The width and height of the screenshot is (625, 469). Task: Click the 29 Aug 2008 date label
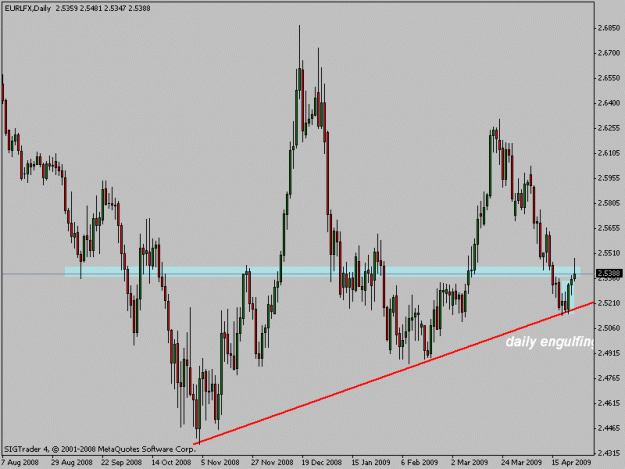tap(72, 462)
